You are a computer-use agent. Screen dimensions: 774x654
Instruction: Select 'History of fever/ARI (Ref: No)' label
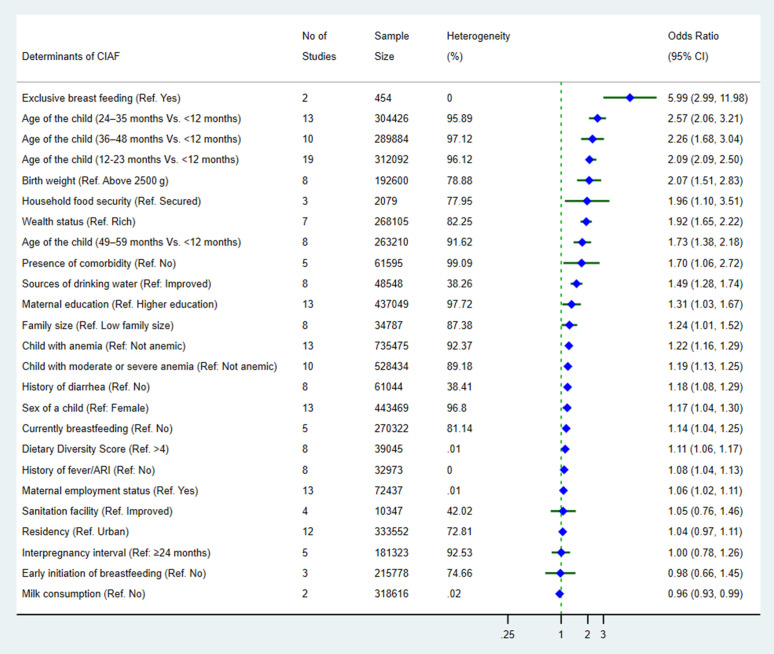pos(88,470)
